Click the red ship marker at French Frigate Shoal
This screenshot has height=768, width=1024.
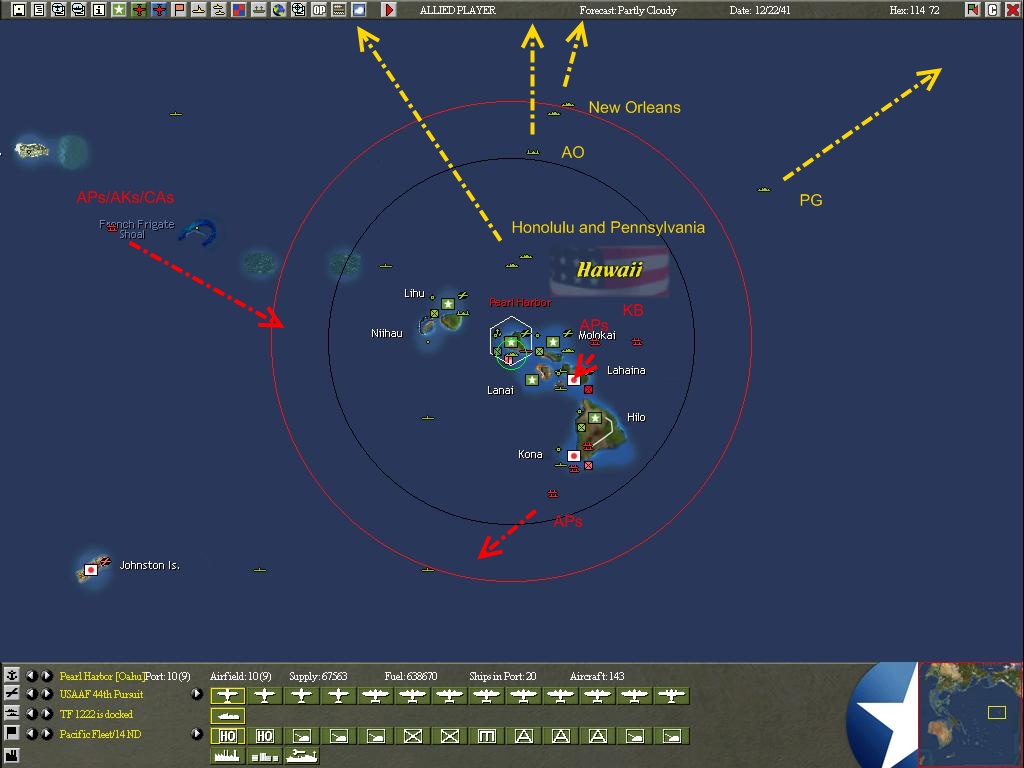[x=112, y=228]
